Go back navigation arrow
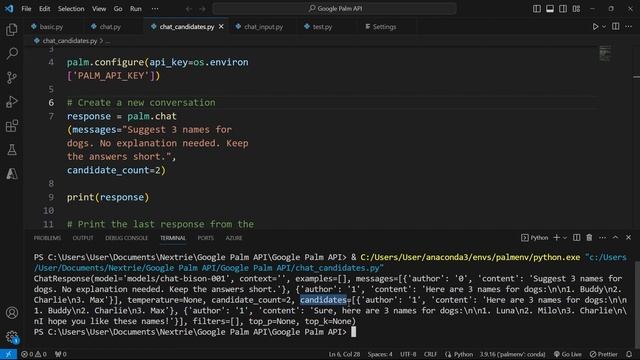The width and height of the screenshot is (640, 360). tap(189, 9)
